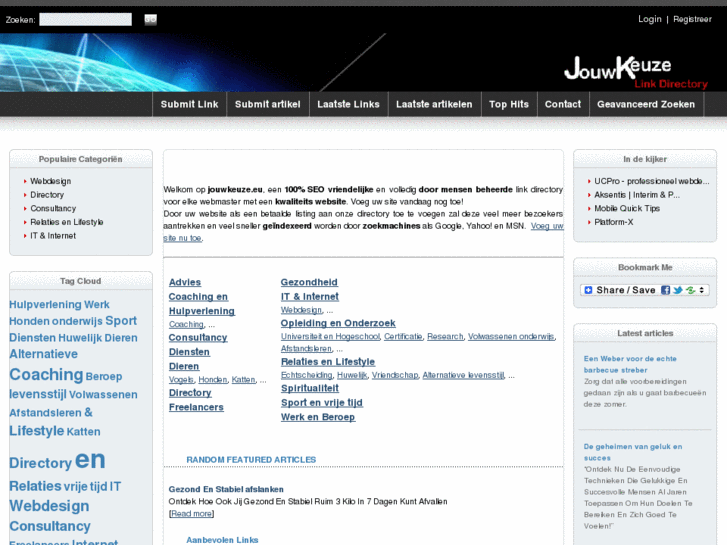727x545 pixels.
Task: Open Submit artikel menu item
Action: click(268, 104)
